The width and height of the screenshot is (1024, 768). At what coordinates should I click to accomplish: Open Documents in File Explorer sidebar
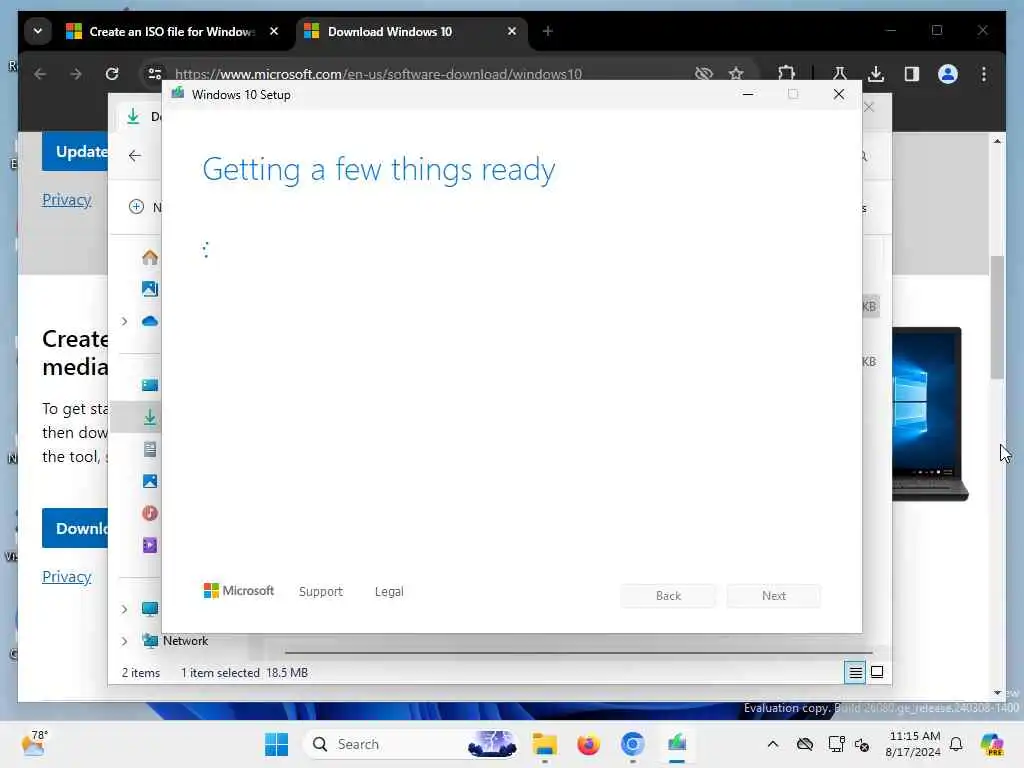[150, 449]
